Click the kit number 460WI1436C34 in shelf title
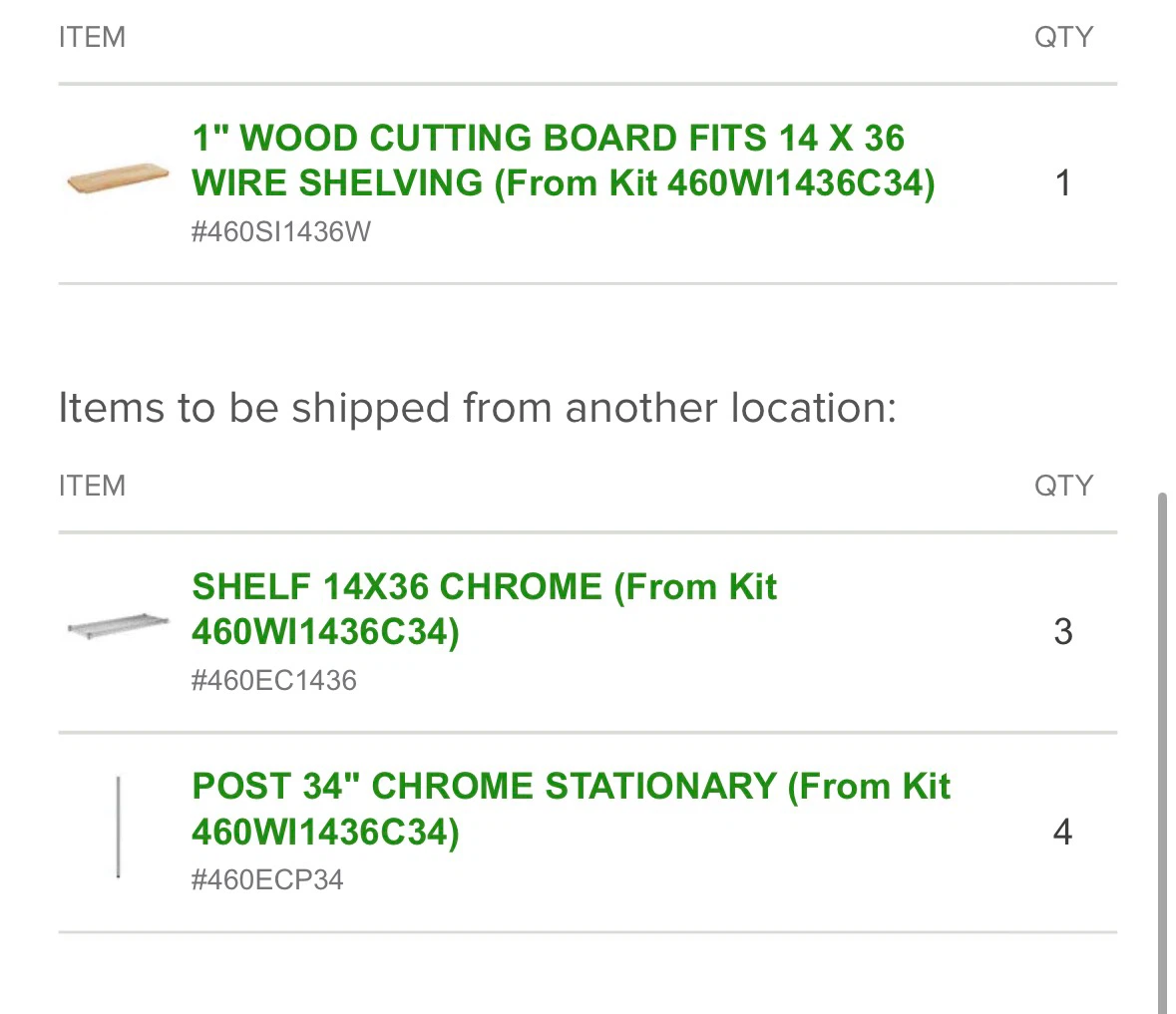 click(x=320, y=631)
